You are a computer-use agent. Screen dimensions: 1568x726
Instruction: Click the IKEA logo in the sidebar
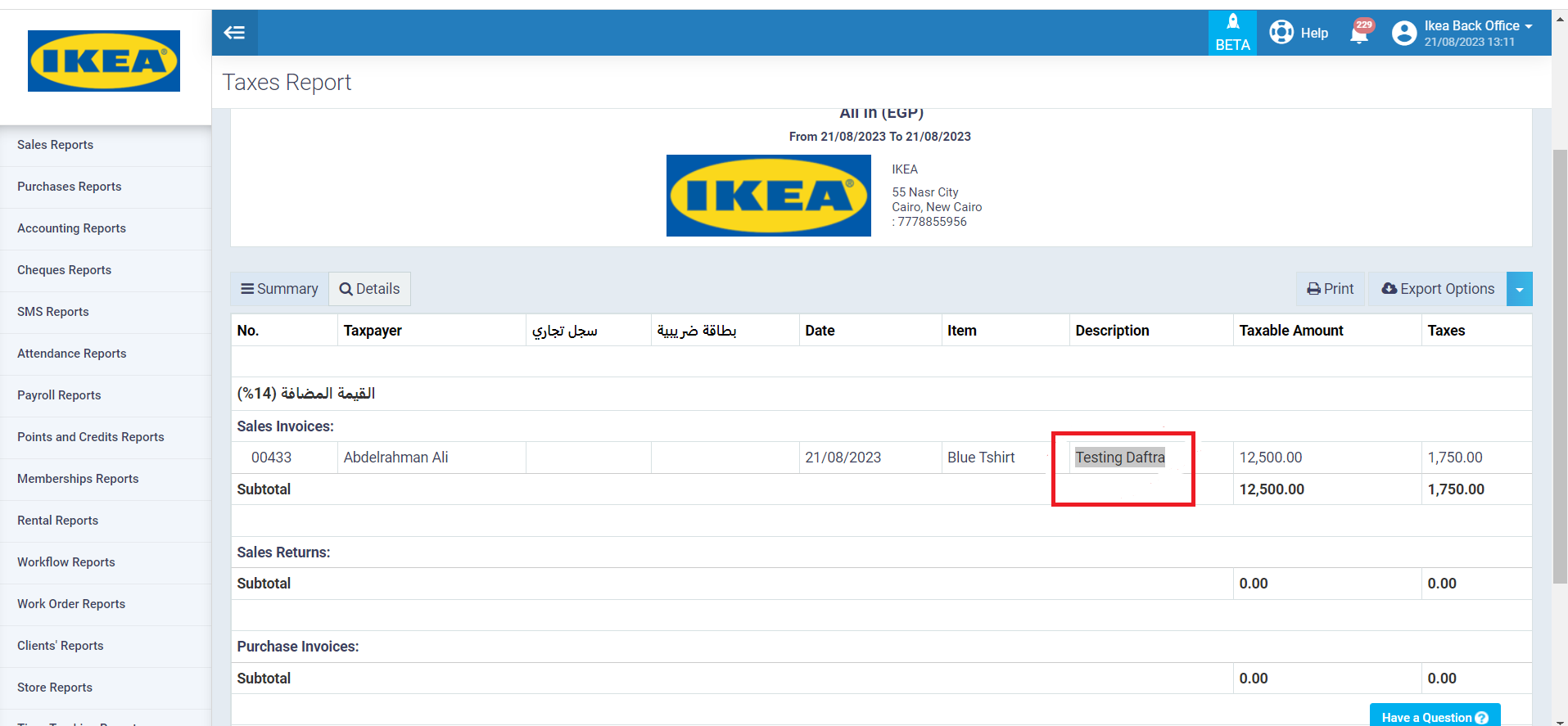[x=104, y=61]
